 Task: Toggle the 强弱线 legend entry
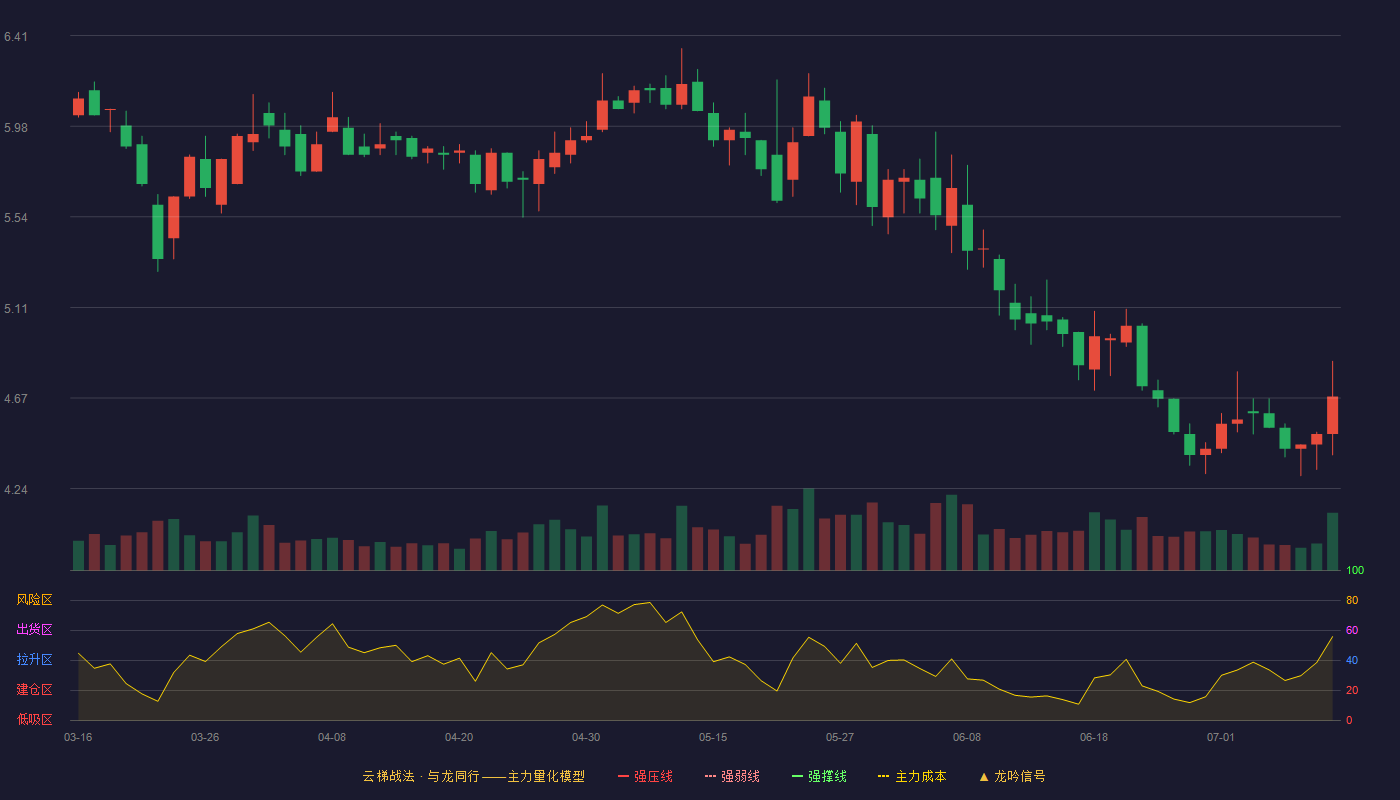[732, 776]
